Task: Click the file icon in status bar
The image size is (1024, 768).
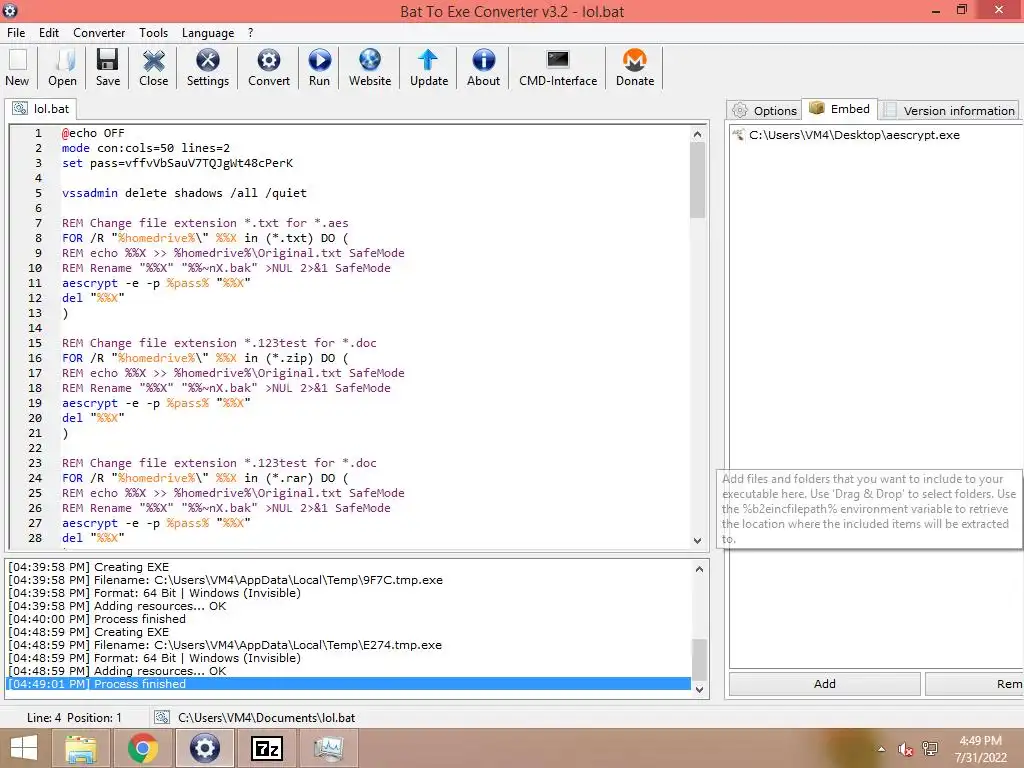Action: click(x=162, y=717)
